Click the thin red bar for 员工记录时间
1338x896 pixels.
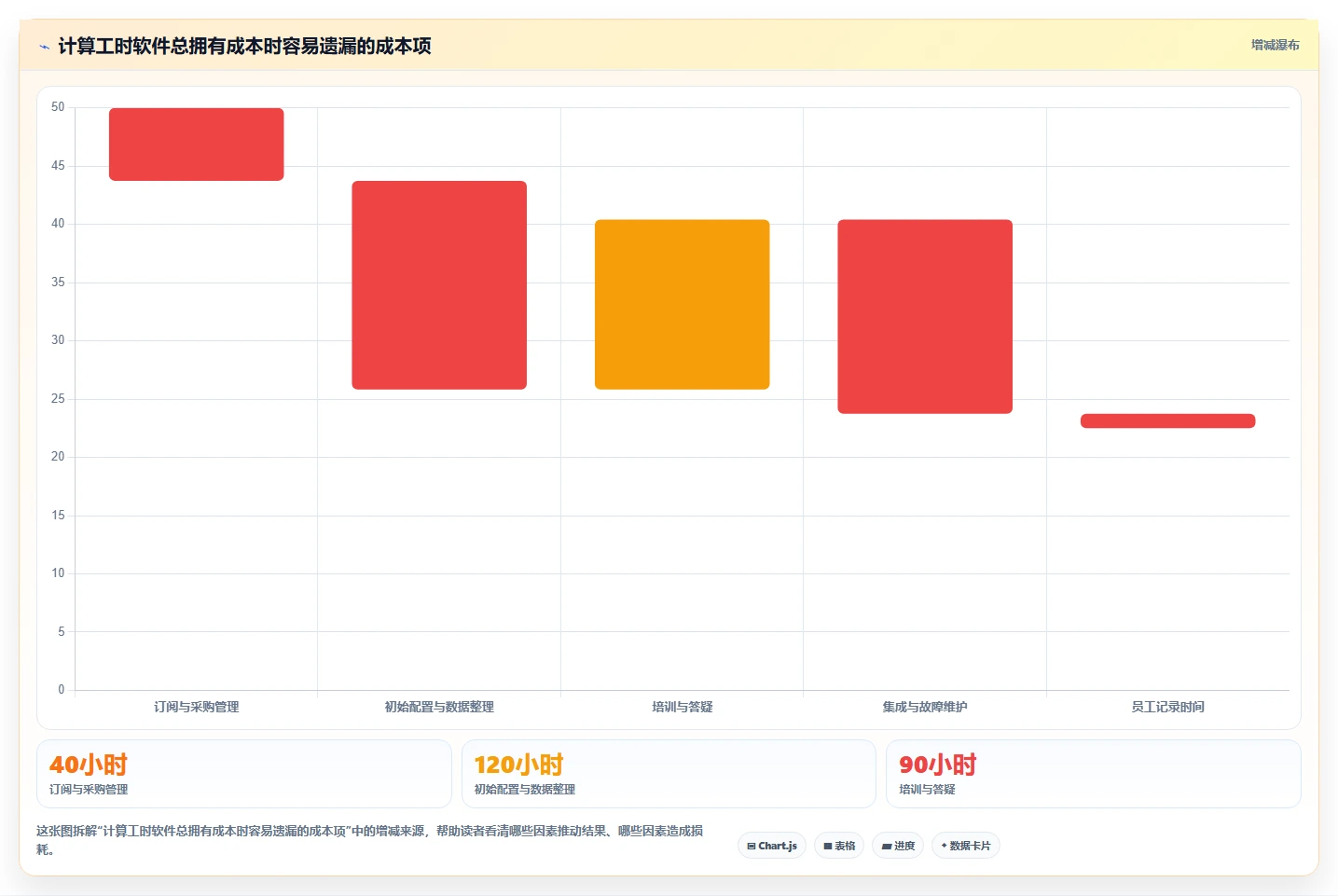[1168, 421]
